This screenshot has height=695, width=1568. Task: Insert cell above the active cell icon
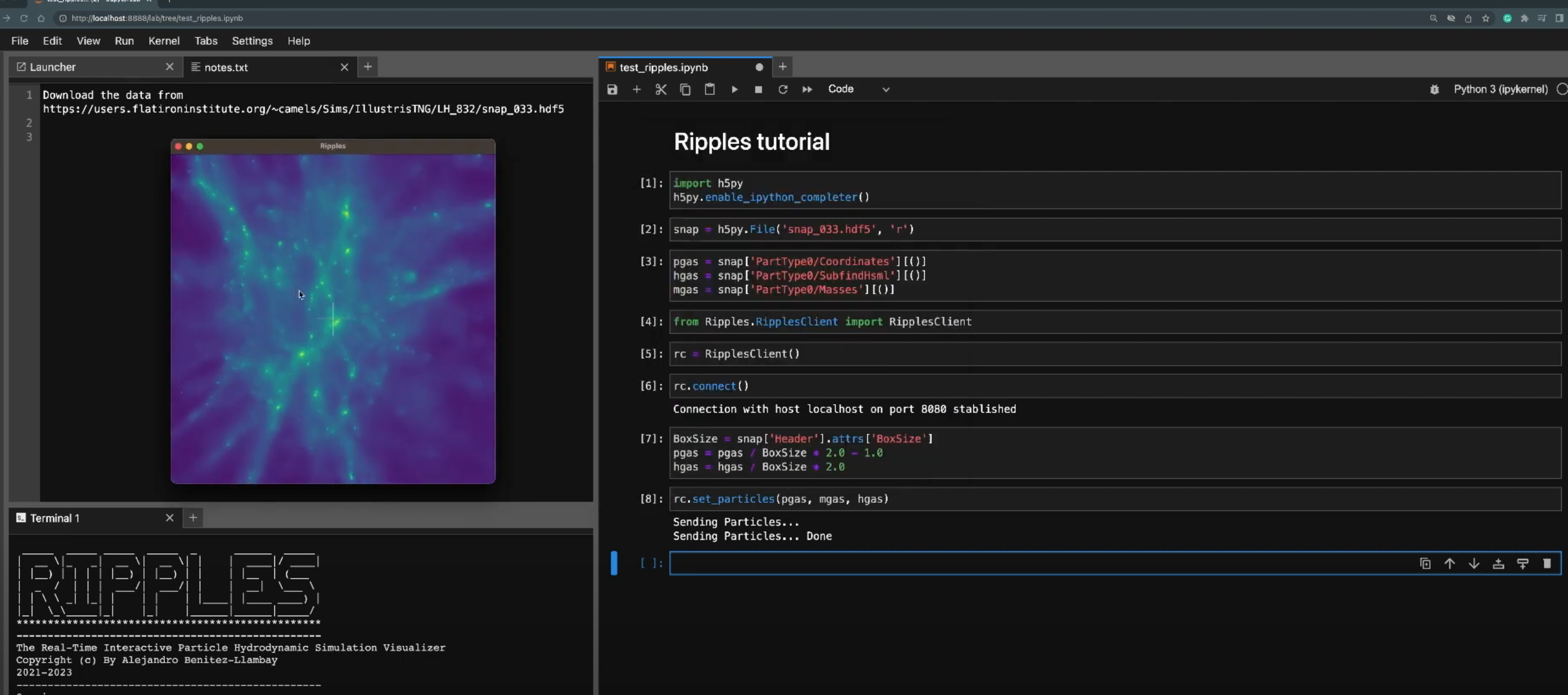(1498, 563)
